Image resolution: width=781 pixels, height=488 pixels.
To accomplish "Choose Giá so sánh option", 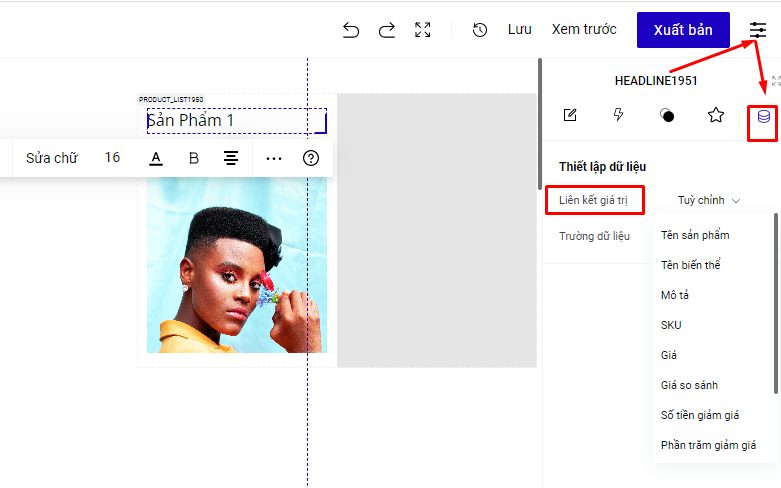I will coord(689,385).
